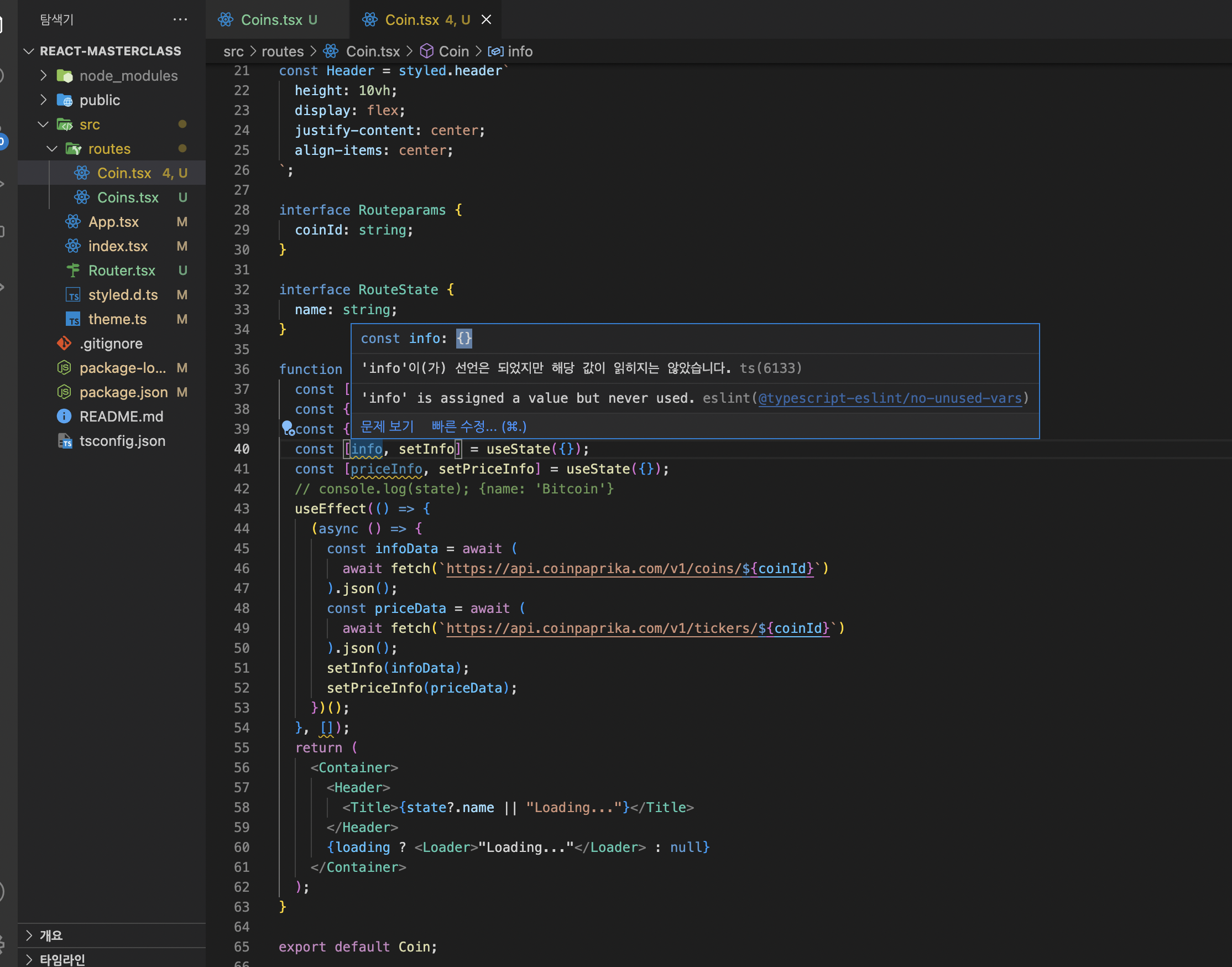Click the 문제 보기 link in hover popup

[x=387, y=427]
